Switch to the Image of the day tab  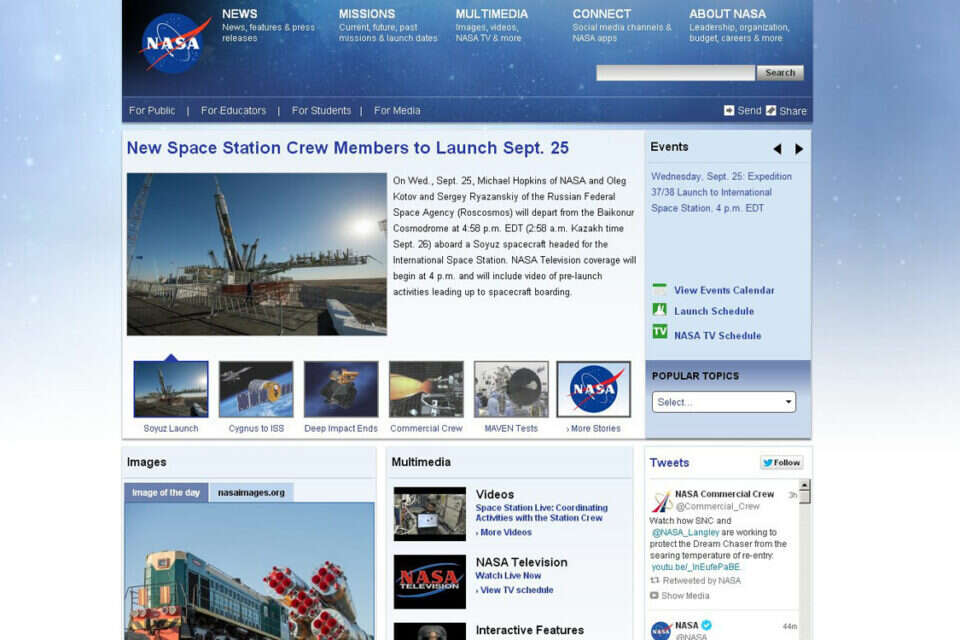[166, 492]
